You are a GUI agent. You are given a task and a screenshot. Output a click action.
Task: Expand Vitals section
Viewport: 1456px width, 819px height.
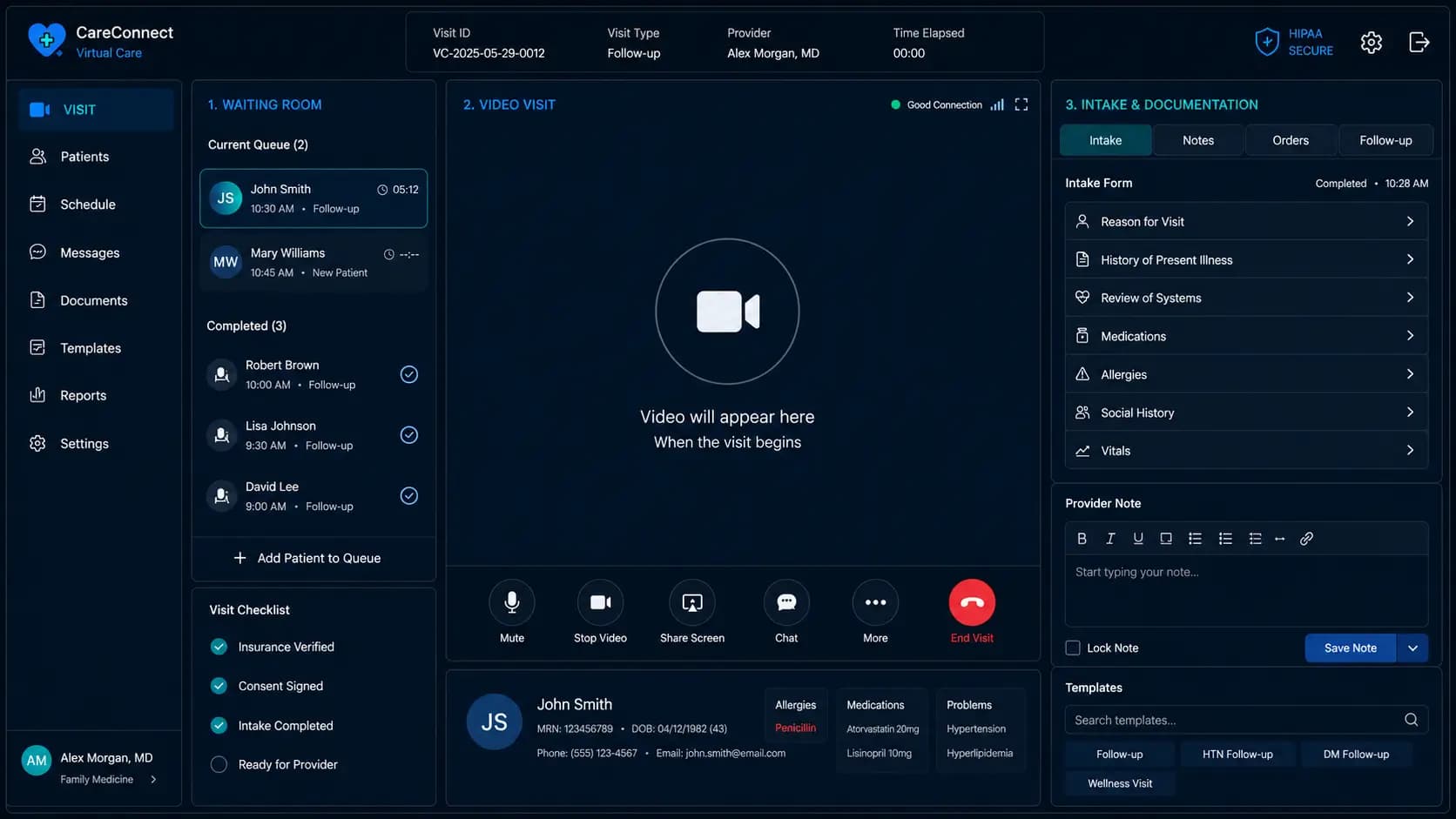pos(1246,451)
